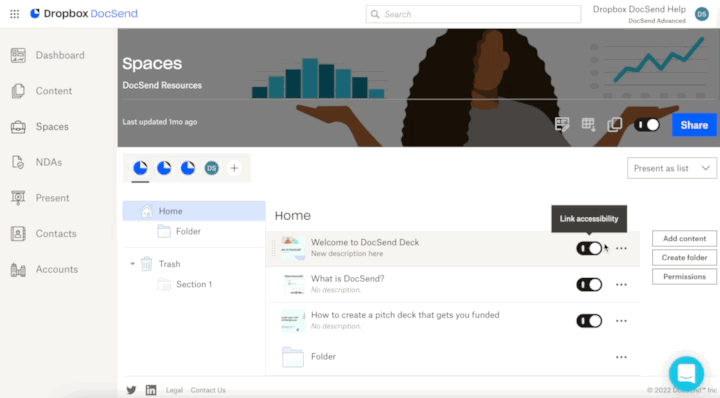Click the Add content button
The height and width of the screenshot is (398, 720).
pos(684,239)
